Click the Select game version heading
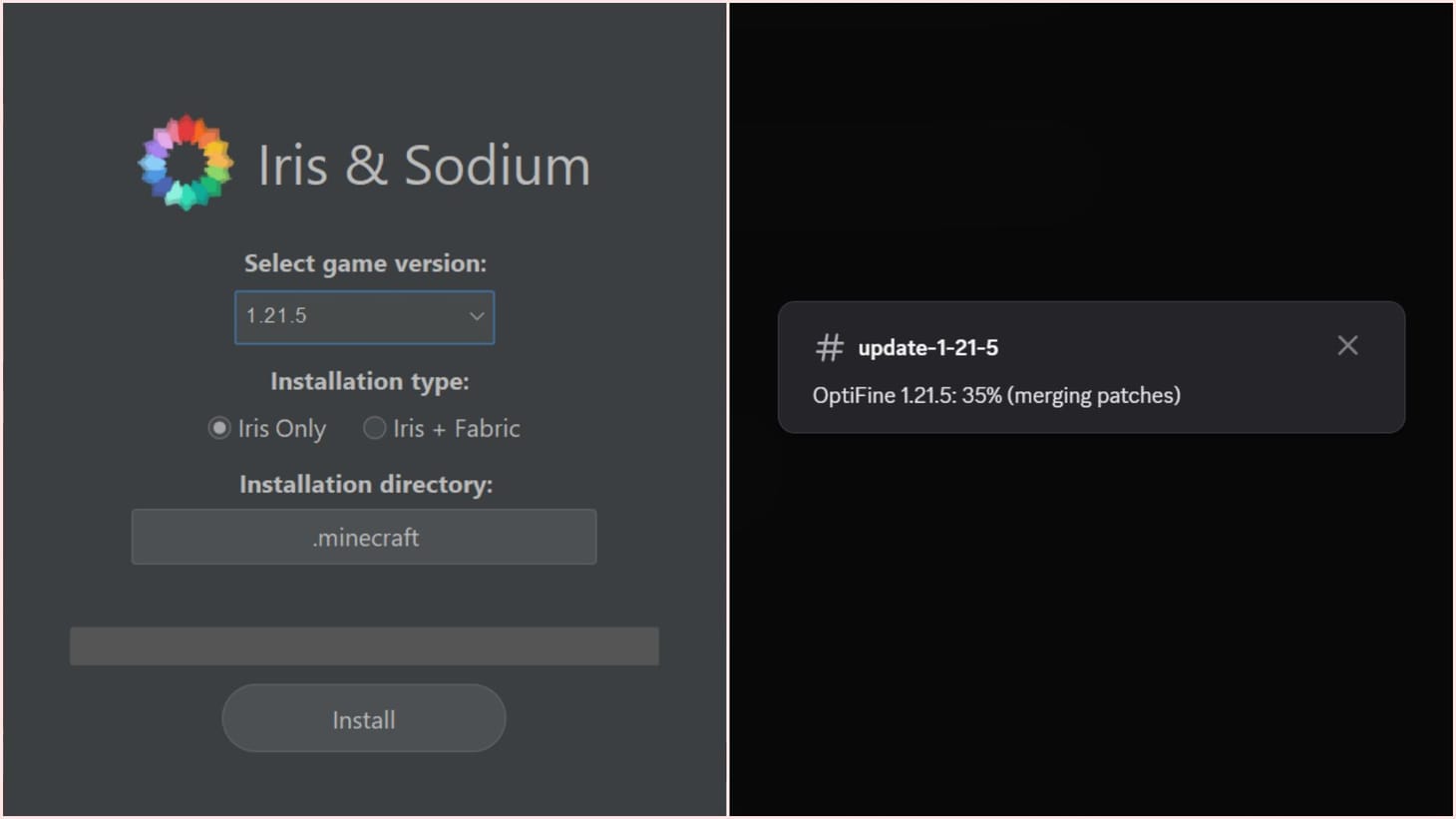The width and height of the screenshot is (1456, 819). (365, 262)
